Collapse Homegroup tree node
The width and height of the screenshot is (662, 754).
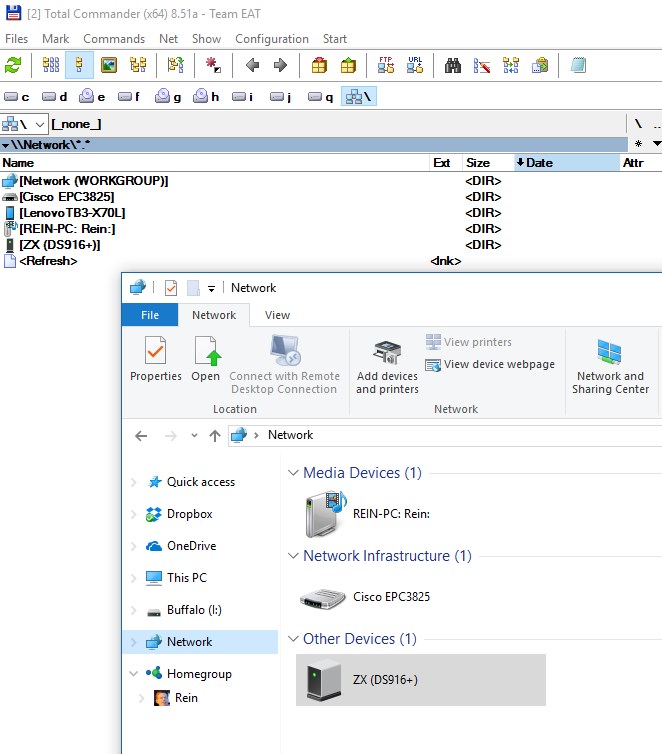[134, 674]
